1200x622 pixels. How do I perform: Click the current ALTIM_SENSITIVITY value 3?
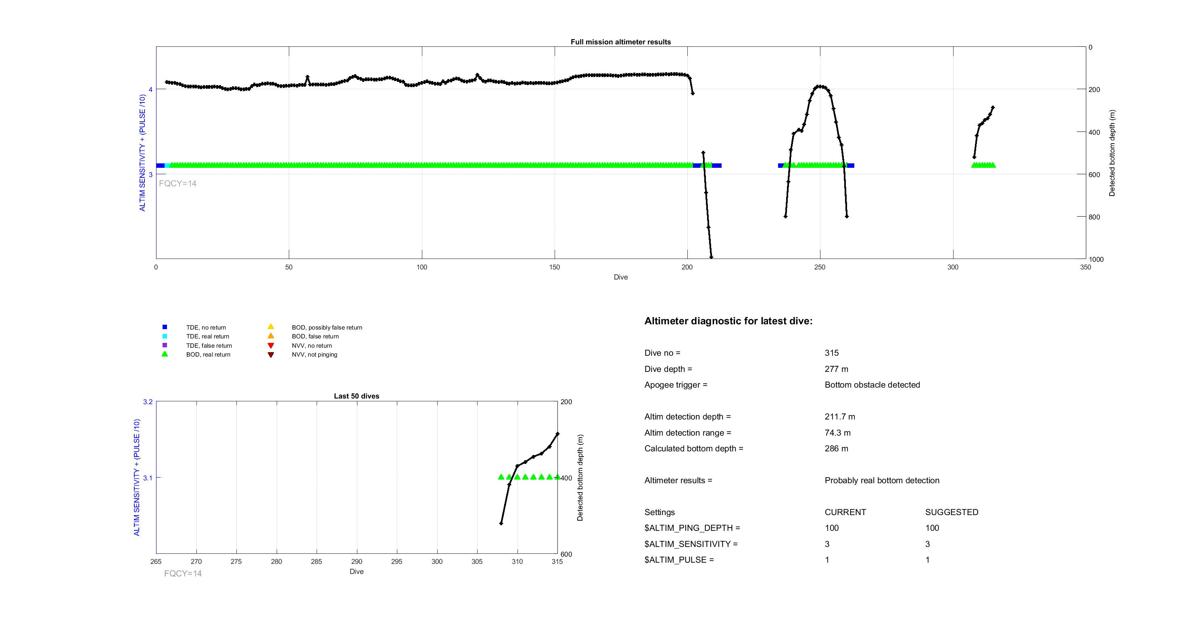pos(827,544)
